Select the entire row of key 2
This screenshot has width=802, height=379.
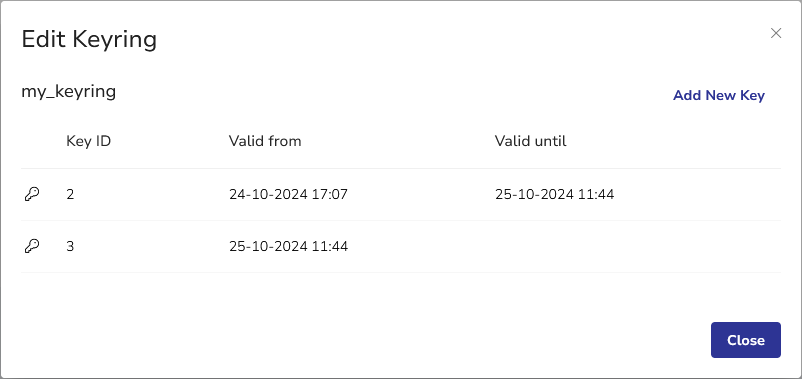[401, 195]
